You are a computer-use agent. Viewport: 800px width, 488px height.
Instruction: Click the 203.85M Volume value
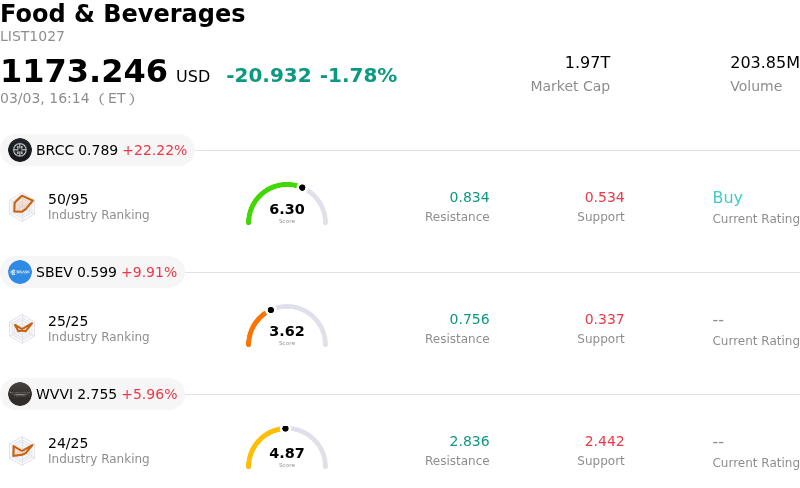click(764, 63)
